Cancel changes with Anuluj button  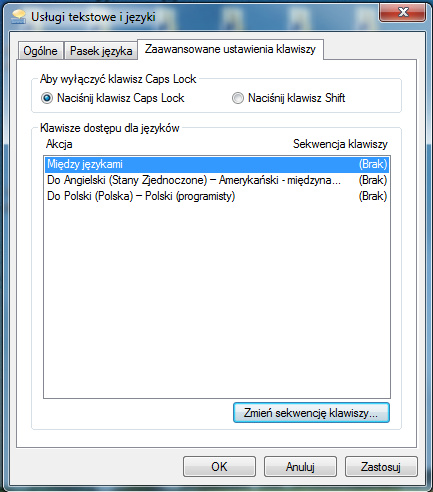300,466
